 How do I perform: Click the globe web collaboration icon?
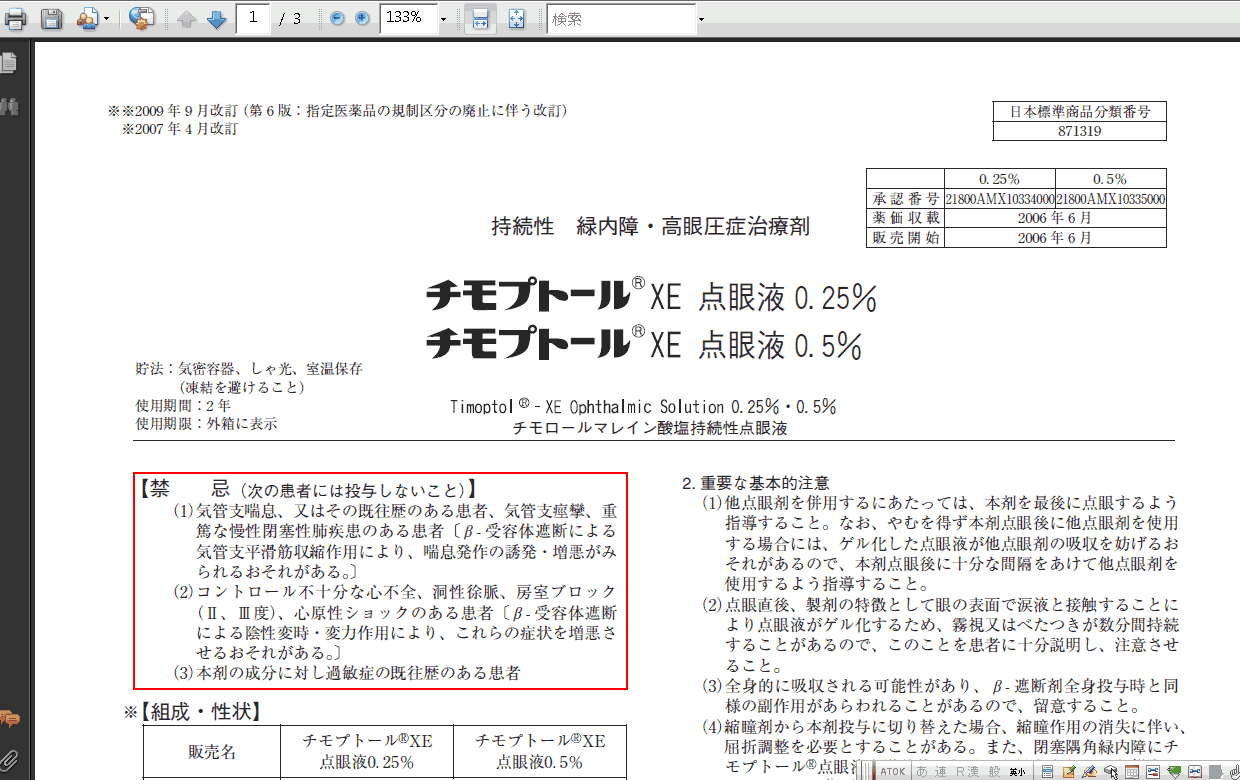click(142, 18)
